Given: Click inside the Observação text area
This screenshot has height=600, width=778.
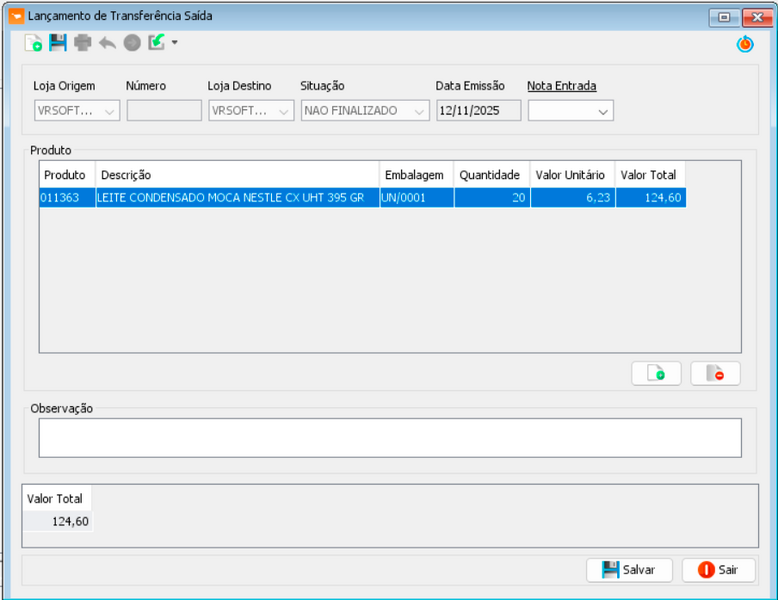Looking at the screenshot, I should click(390, 438).
